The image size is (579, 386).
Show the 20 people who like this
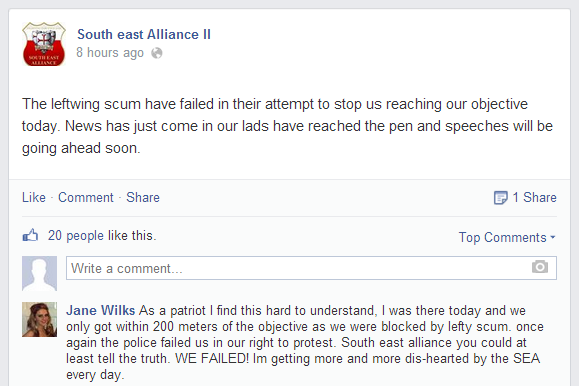(x=76, y=236)
